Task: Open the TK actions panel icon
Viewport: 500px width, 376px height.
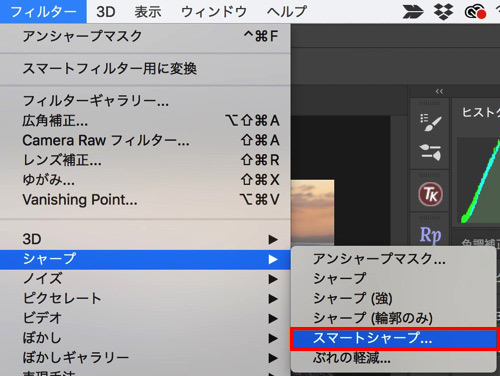Action: (430, 194)
